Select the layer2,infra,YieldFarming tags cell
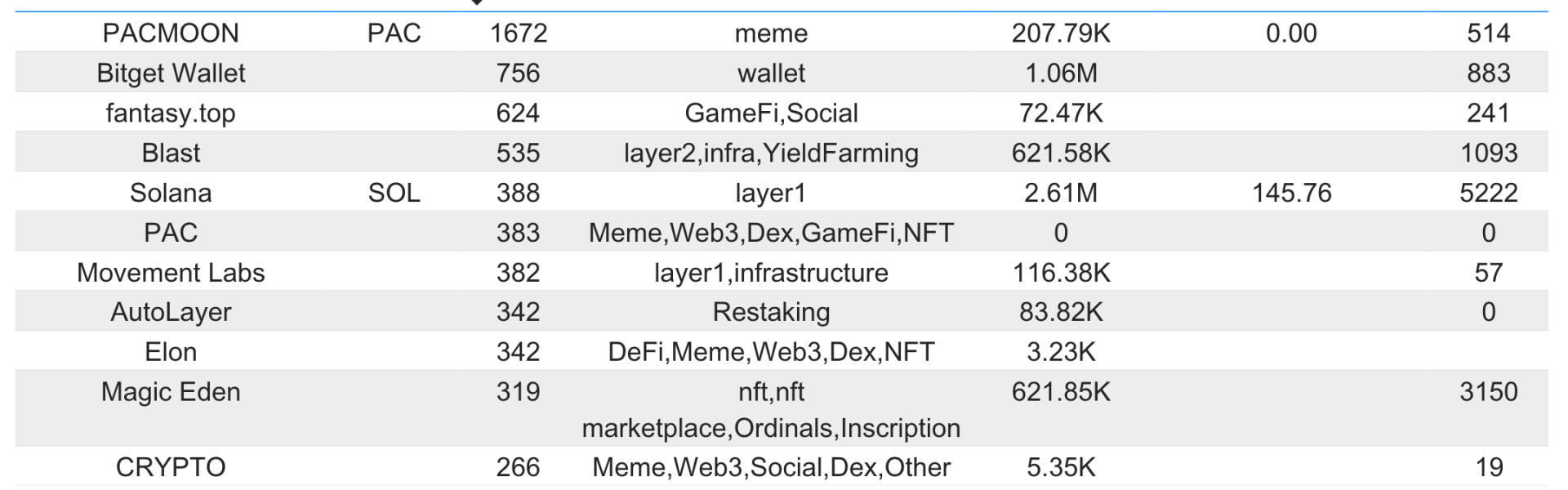The width and height of the screenshot is (1568, 490). (771, 153)
